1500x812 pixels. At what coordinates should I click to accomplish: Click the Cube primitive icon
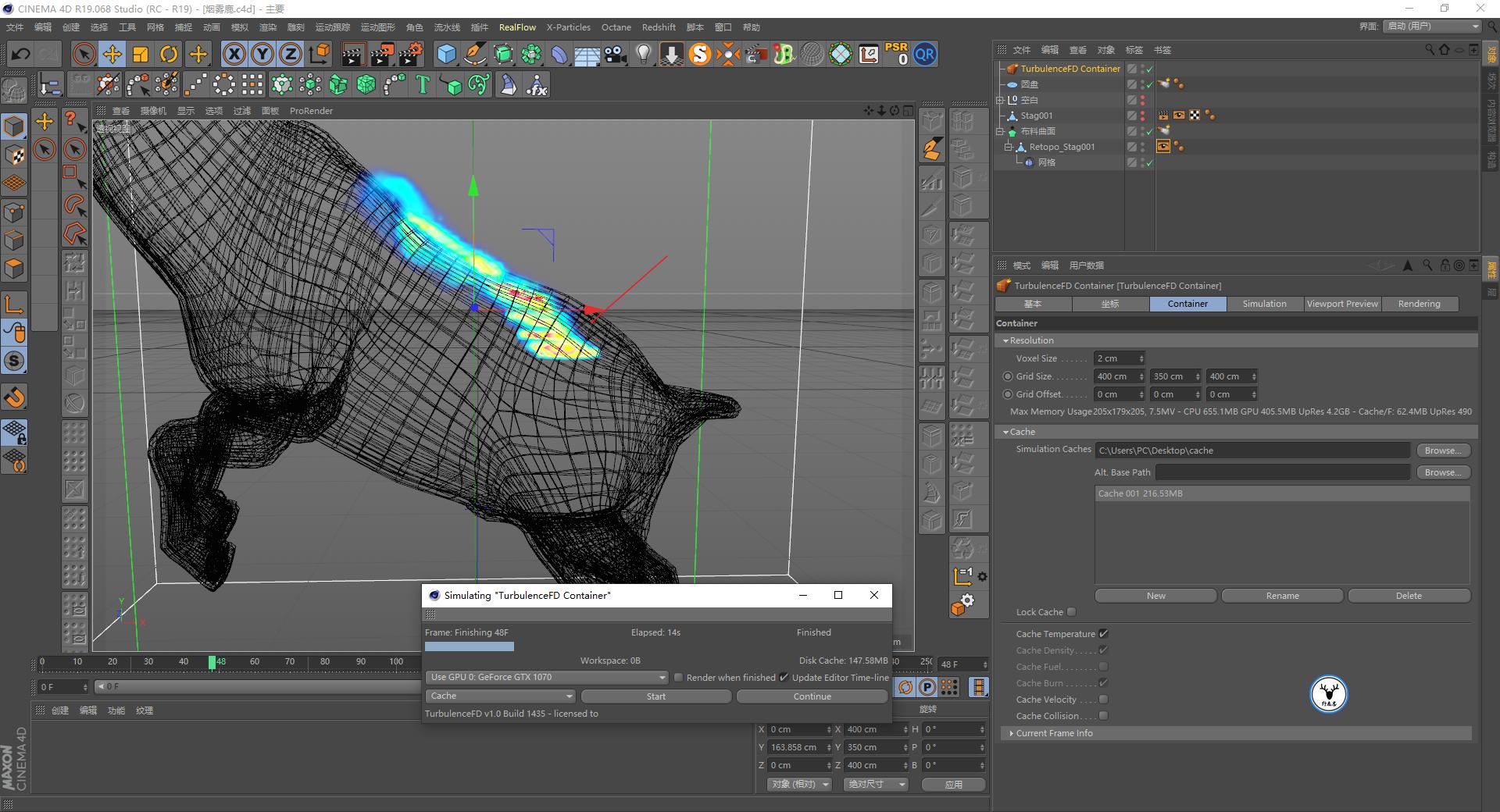point(447,54)
